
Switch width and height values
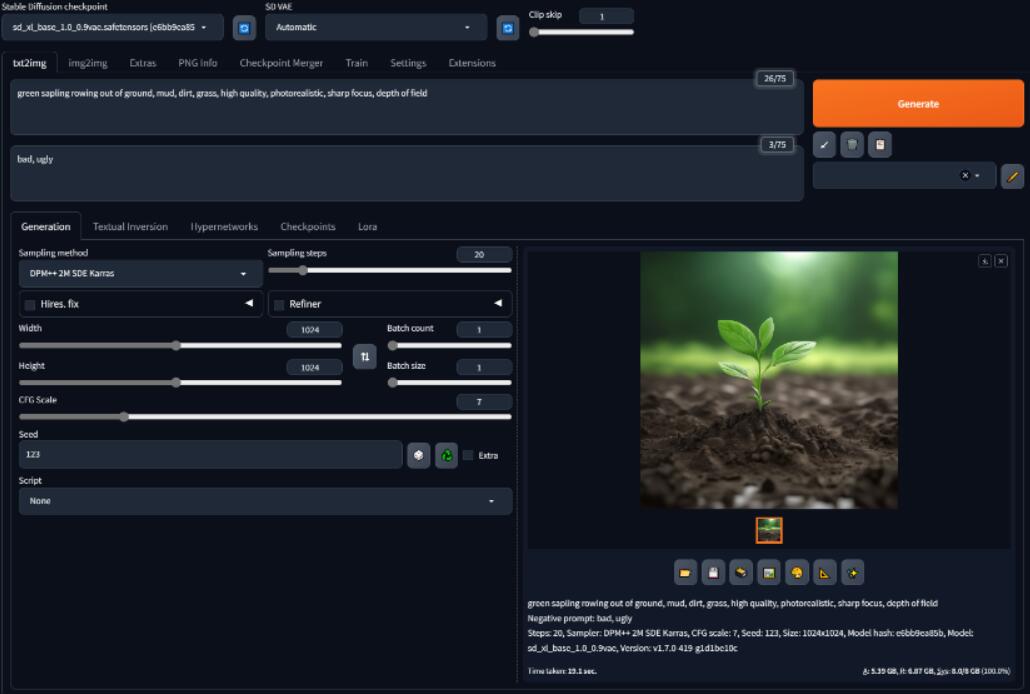tap(365, 357)
